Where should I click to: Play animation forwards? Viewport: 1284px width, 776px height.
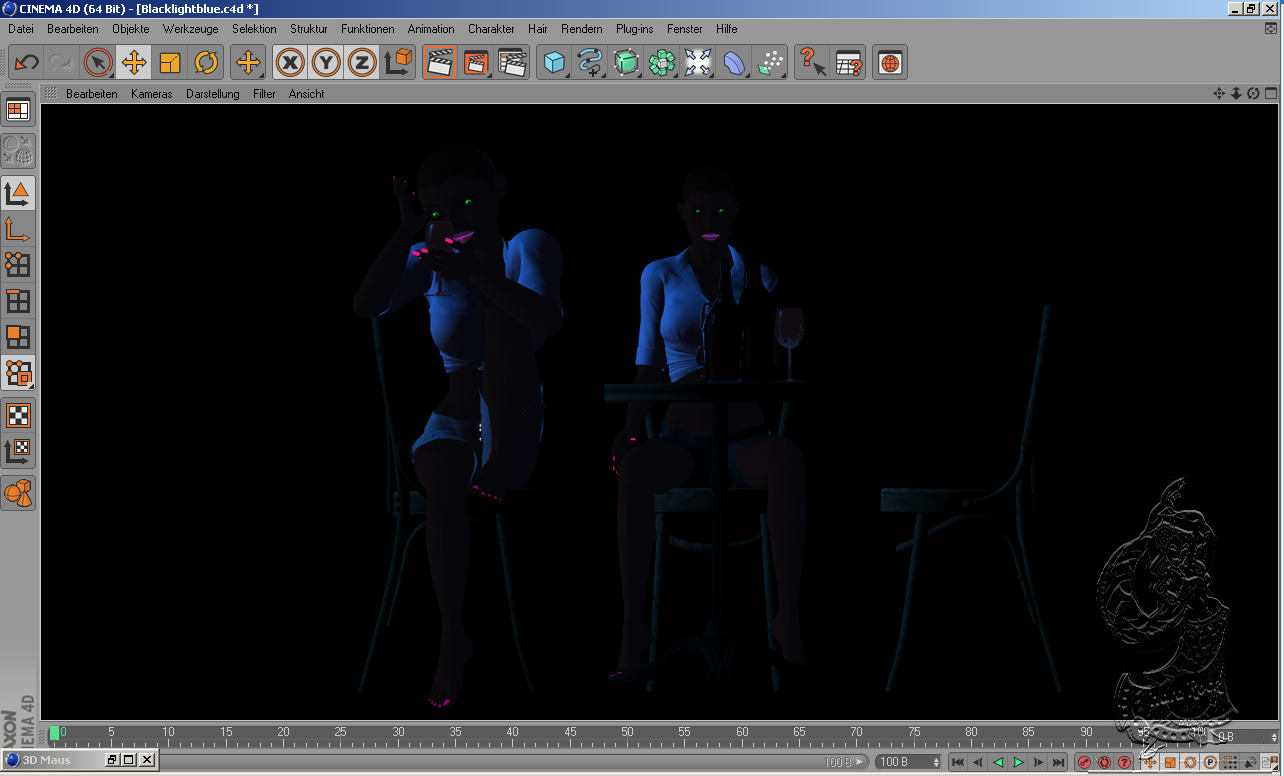point(1018,763)
